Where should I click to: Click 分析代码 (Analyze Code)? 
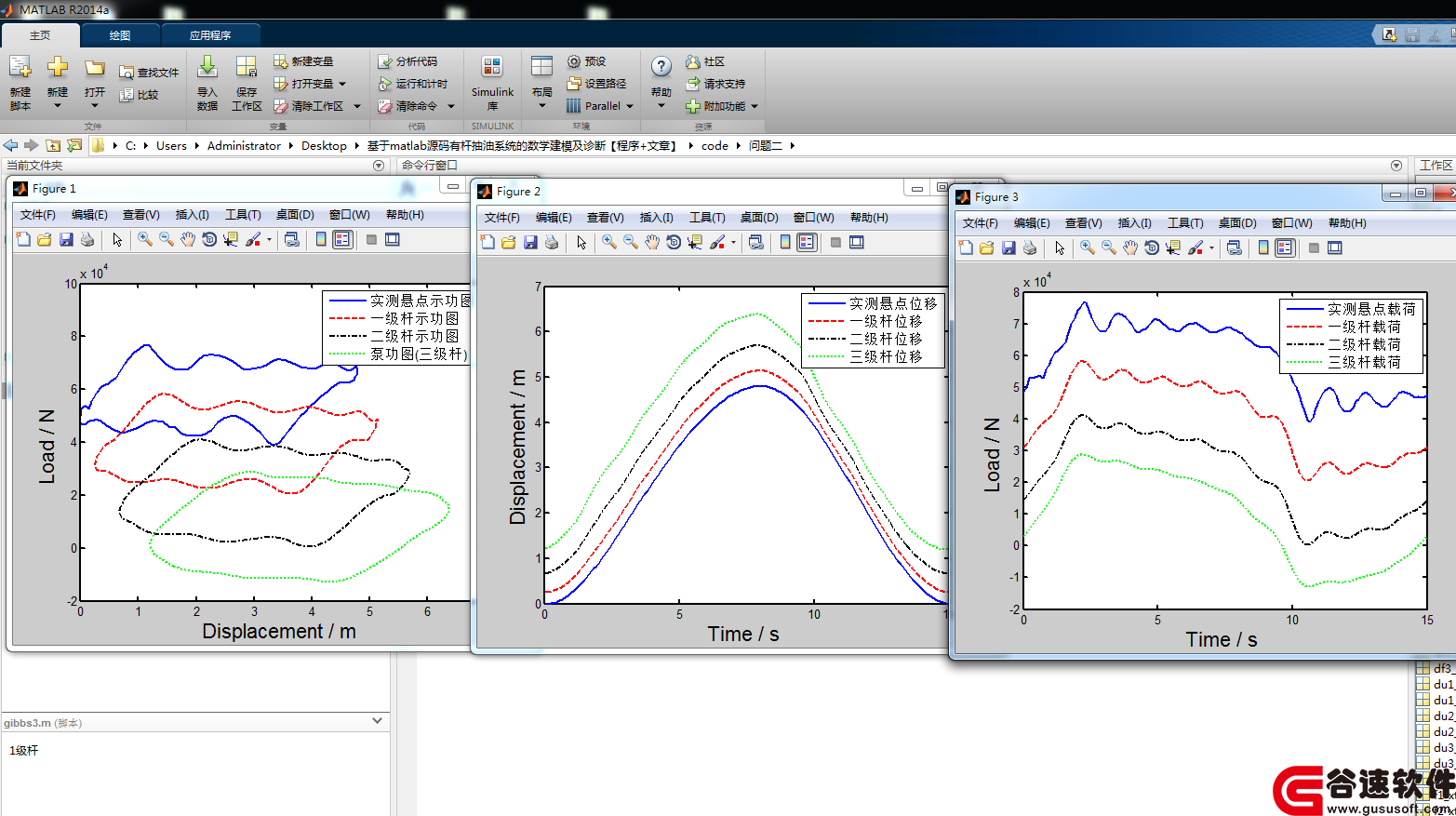[x=407, y=61]
